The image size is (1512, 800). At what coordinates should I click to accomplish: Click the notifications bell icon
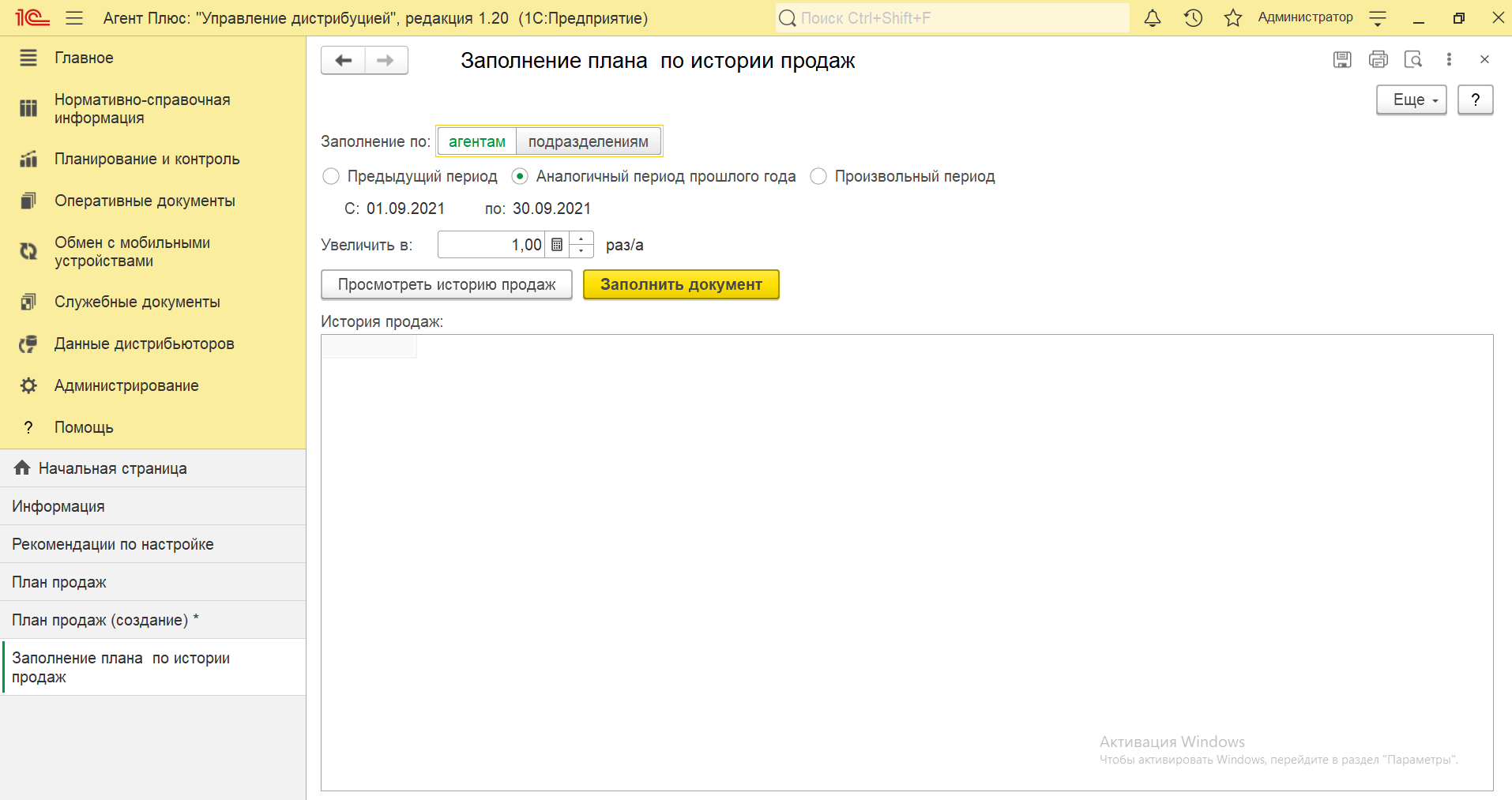(1153, 18)
